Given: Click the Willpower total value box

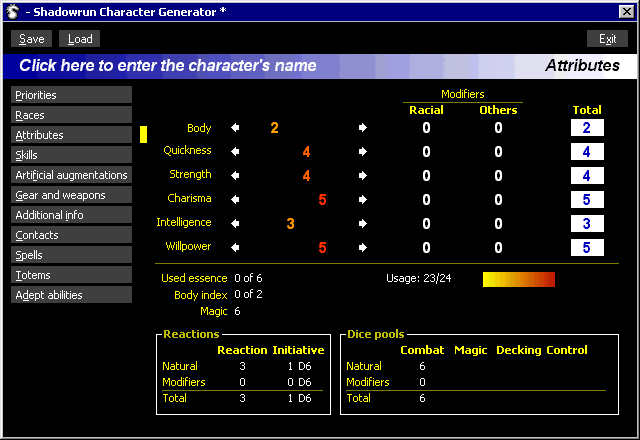Looking at the screenshot, I should tap(587, 247).
